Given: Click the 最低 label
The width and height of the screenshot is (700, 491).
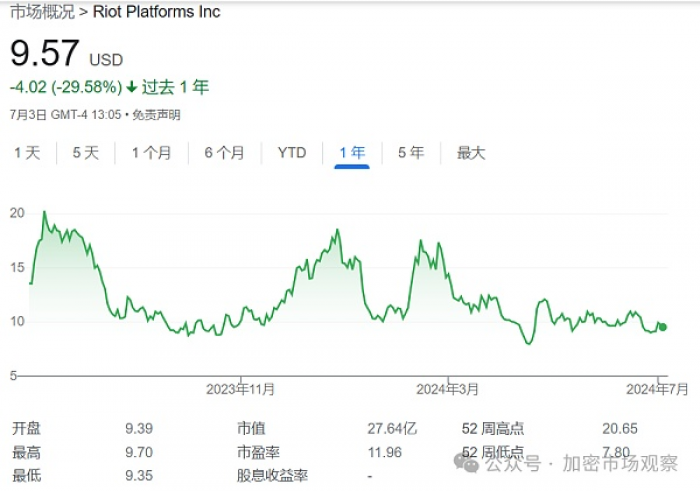Looking at the screenshot, I should tap(26, 476).
